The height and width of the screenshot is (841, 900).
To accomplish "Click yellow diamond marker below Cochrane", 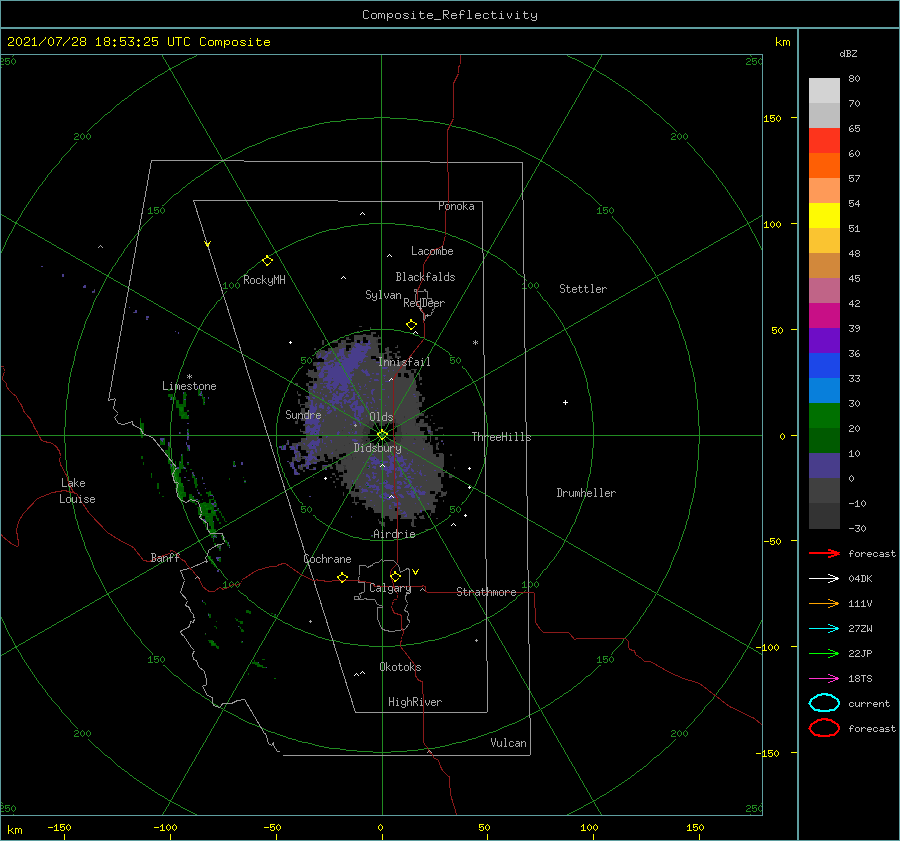I will [342, 578].
